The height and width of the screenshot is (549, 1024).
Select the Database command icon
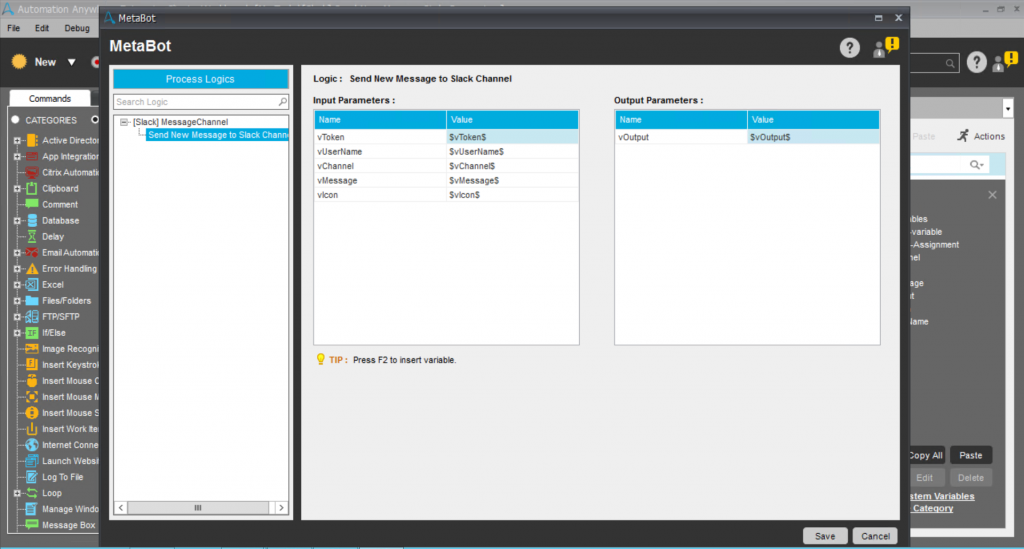(x=31, y=220)
